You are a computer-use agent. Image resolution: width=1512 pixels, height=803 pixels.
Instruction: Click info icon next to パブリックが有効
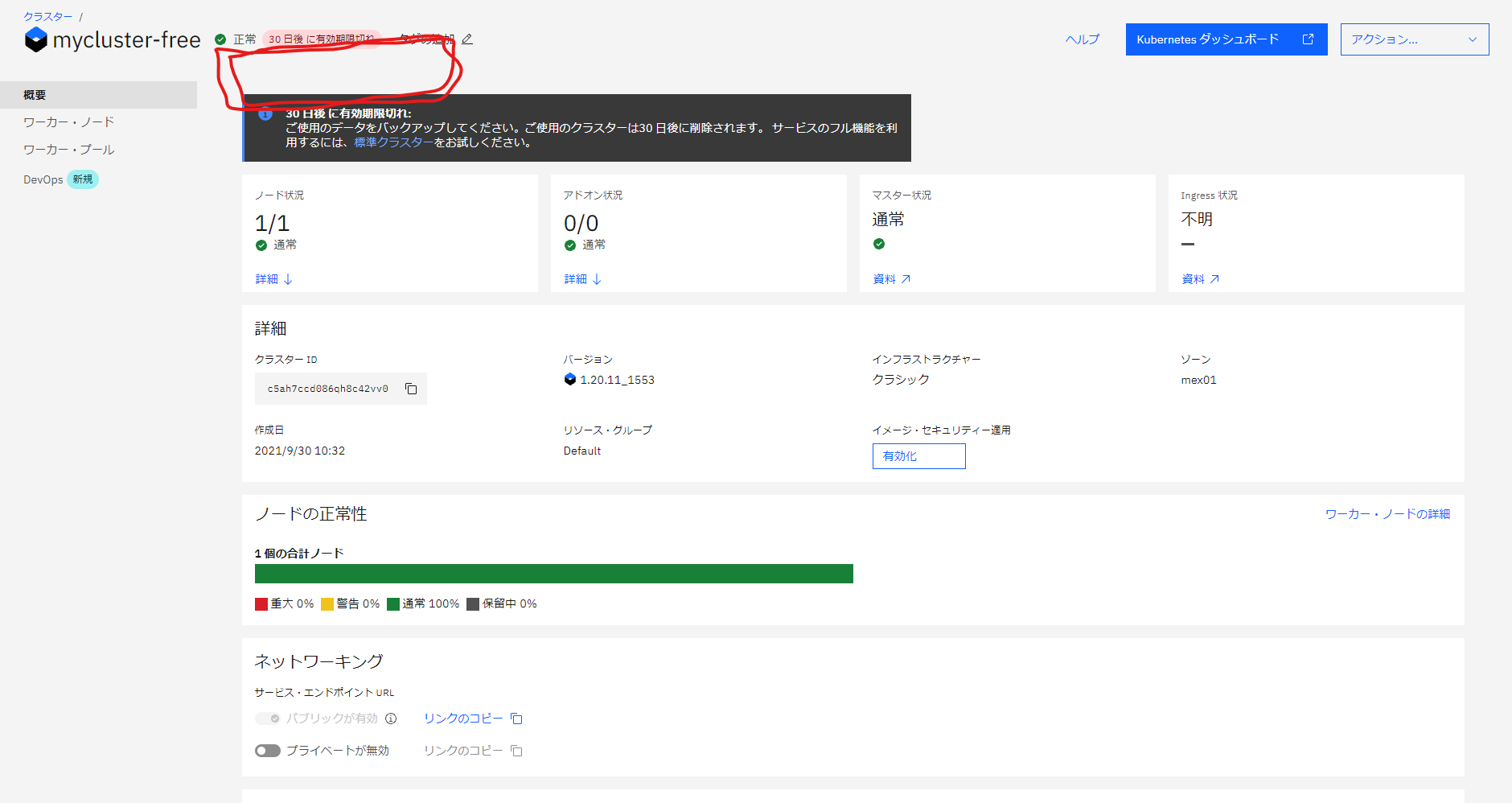[x=391, y=719]
